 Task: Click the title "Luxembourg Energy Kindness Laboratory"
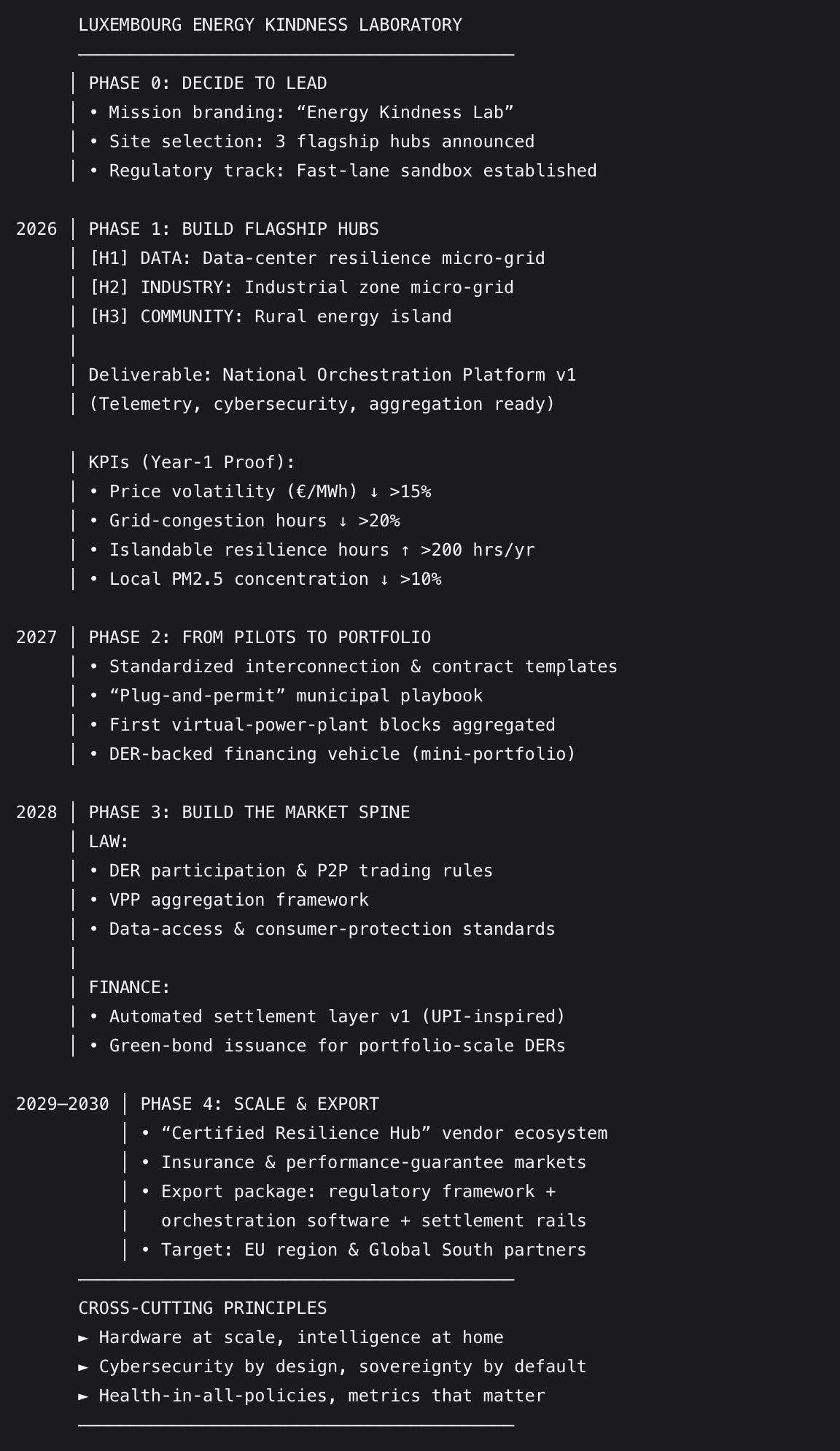[x=270, y=25]
